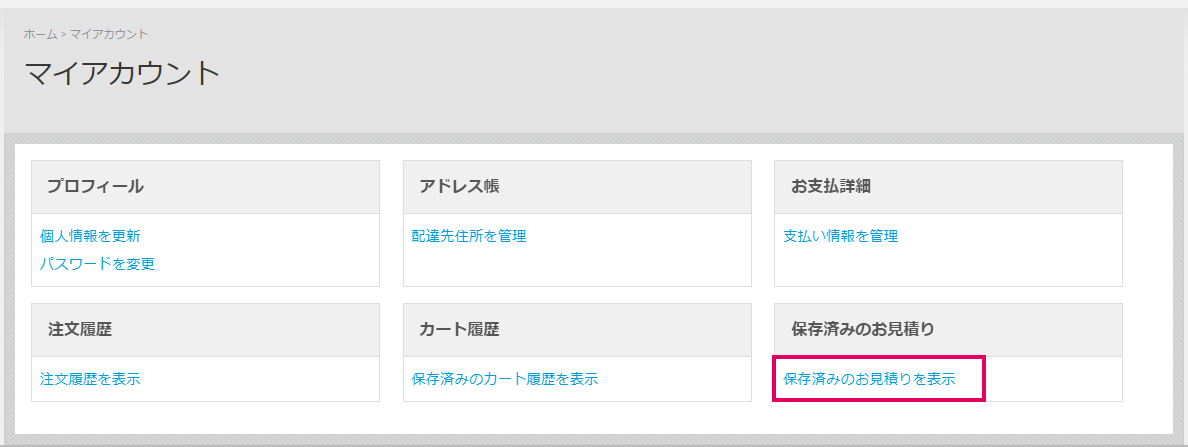Open 保存済みのカート履歴を表示 link
The width and height of the screenshot is (1188, 447).
pyautogui.click(x=505, y=380)
